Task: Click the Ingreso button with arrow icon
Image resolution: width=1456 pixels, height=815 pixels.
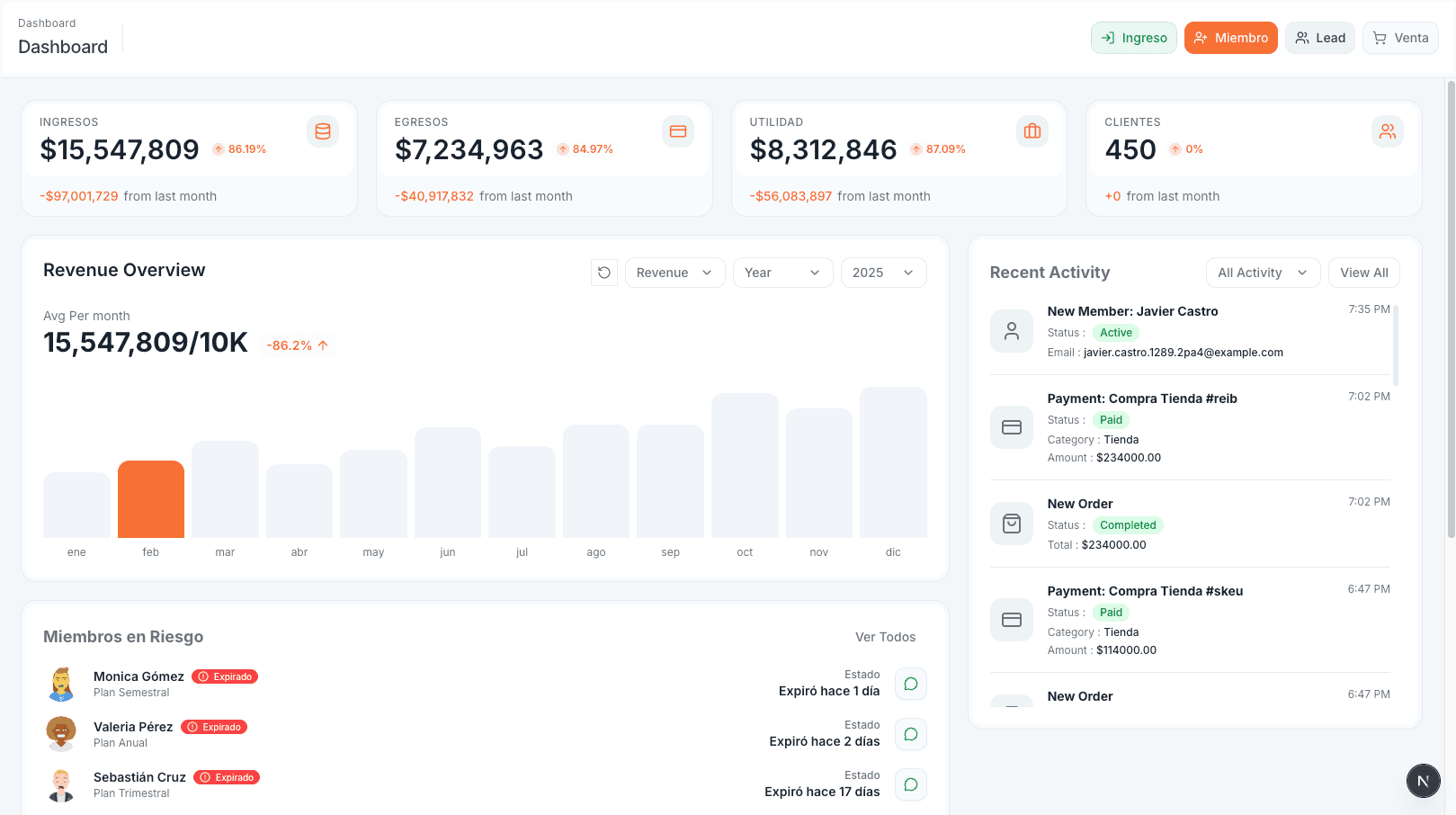Action: pos(1133,38)
